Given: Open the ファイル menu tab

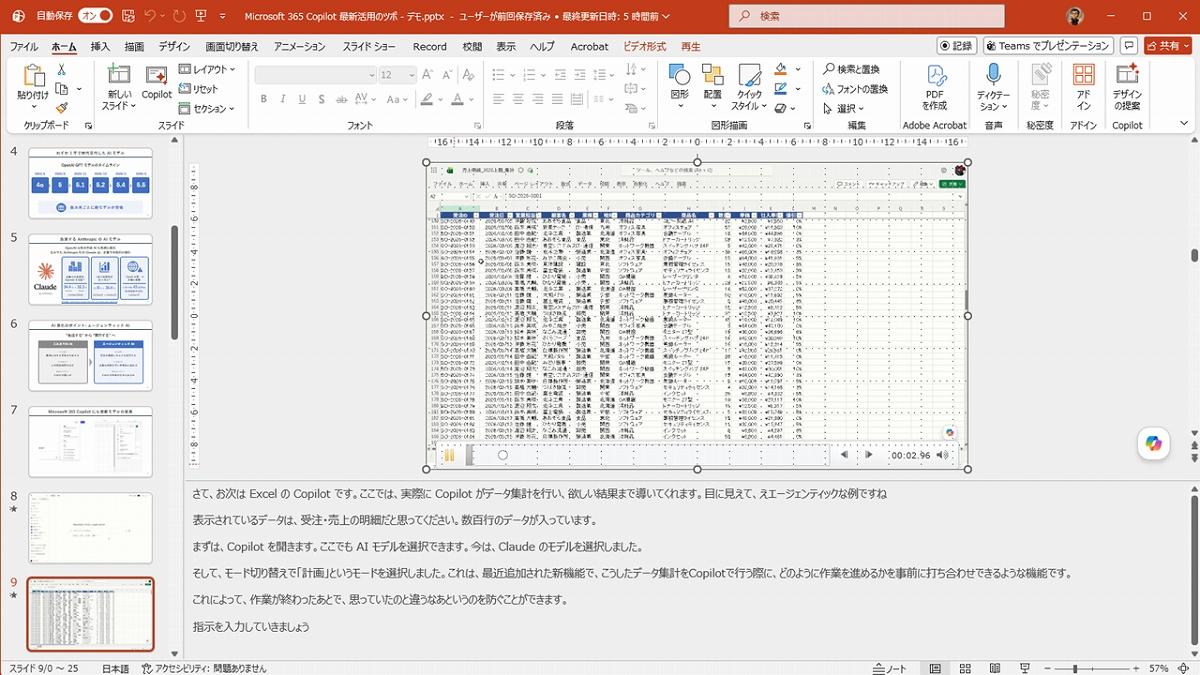Looking at the screenshot, I should pyautogui.click(x=24, y=47).
